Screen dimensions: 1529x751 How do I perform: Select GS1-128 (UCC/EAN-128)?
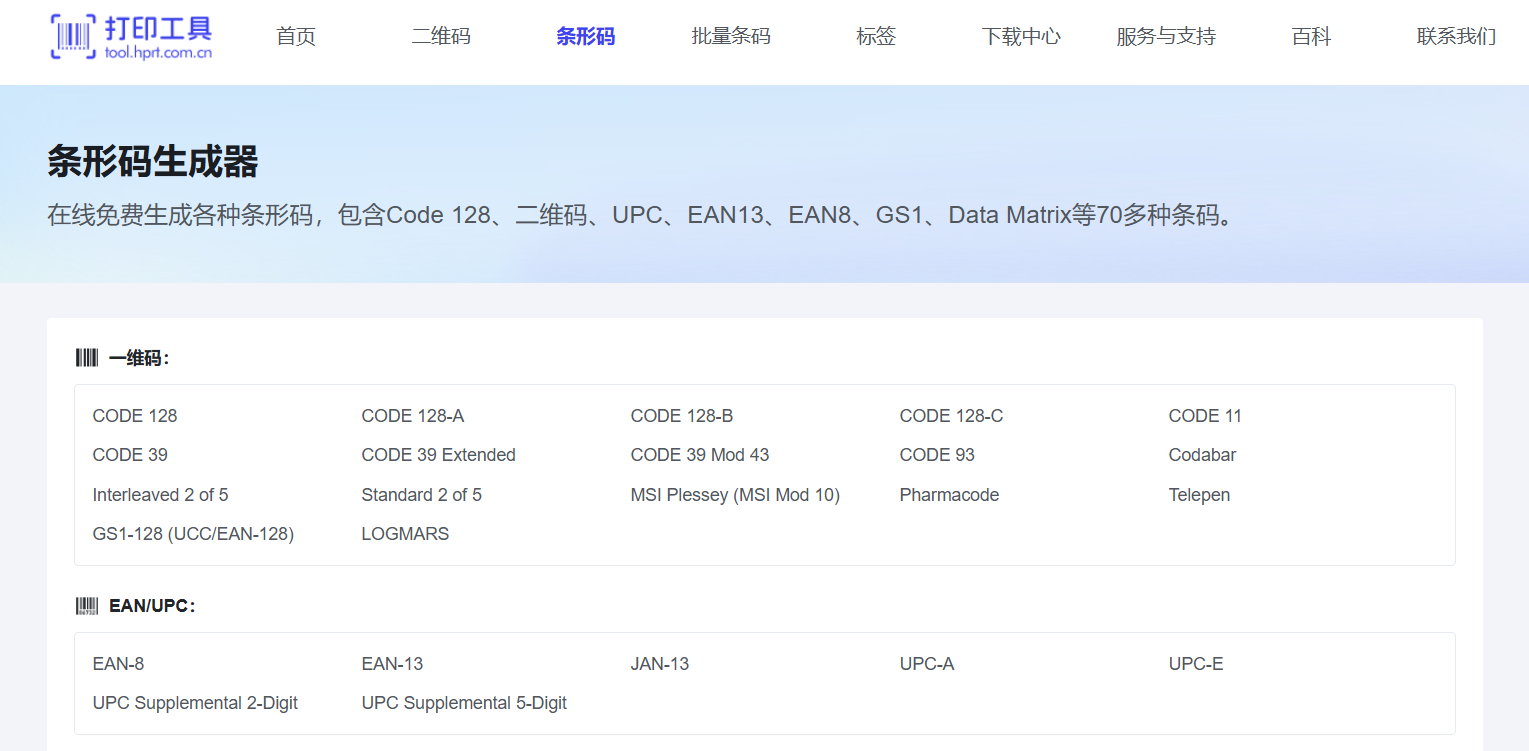tap(193, 534)
